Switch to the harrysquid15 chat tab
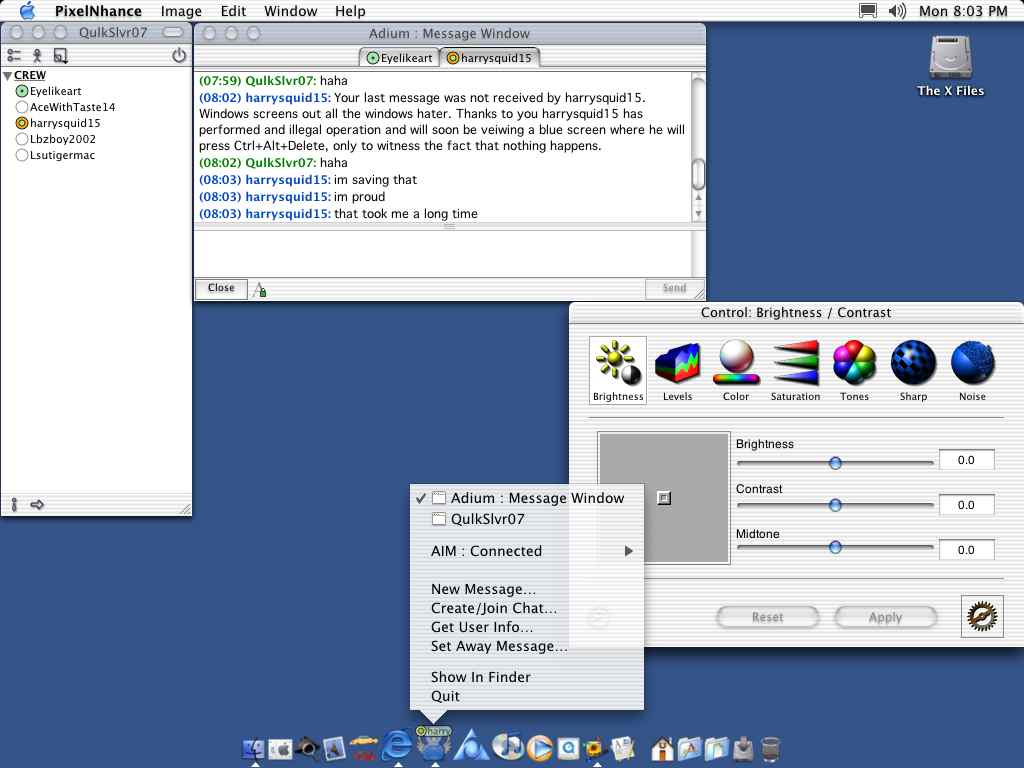 coord(490,58)
